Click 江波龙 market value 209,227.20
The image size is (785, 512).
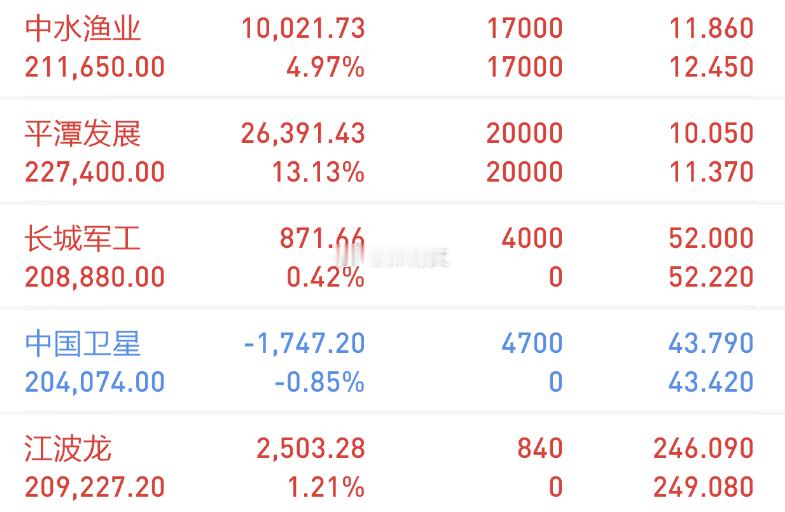[x=95, y=487]
